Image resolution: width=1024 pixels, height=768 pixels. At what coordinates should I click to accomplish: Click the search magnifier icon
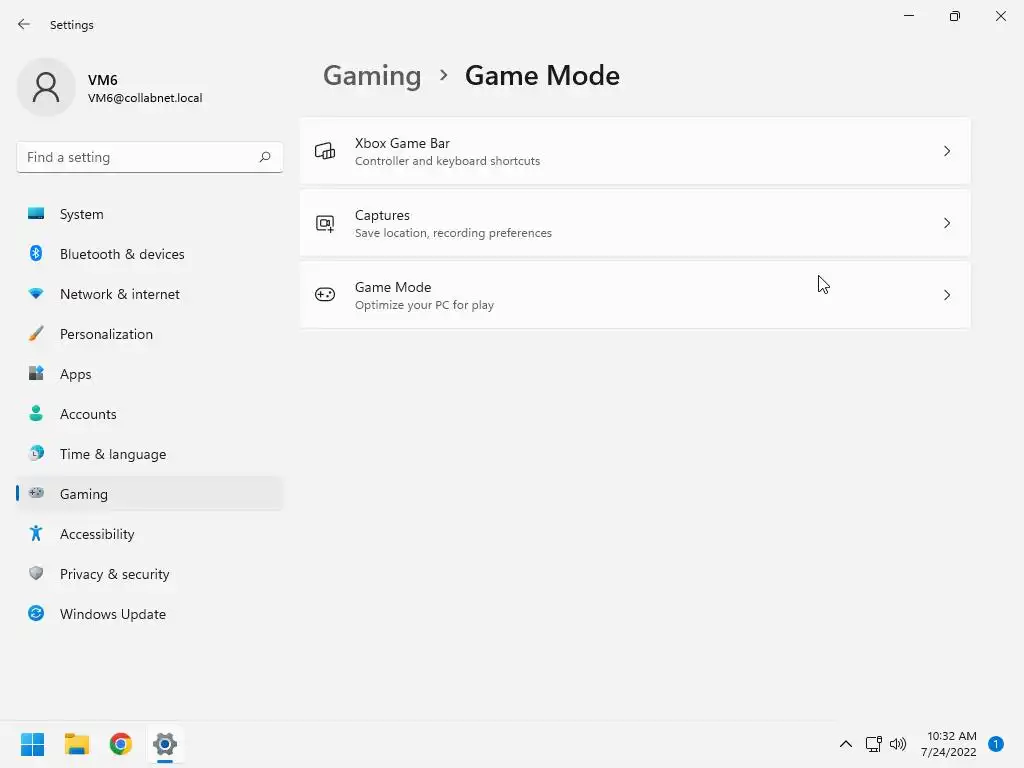264,157
